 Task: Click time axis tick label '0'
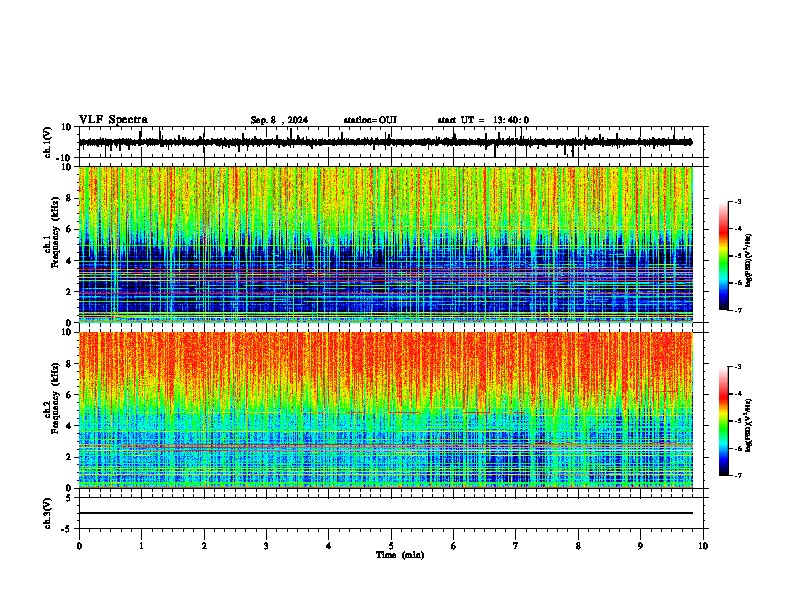(x=79, y=546)
